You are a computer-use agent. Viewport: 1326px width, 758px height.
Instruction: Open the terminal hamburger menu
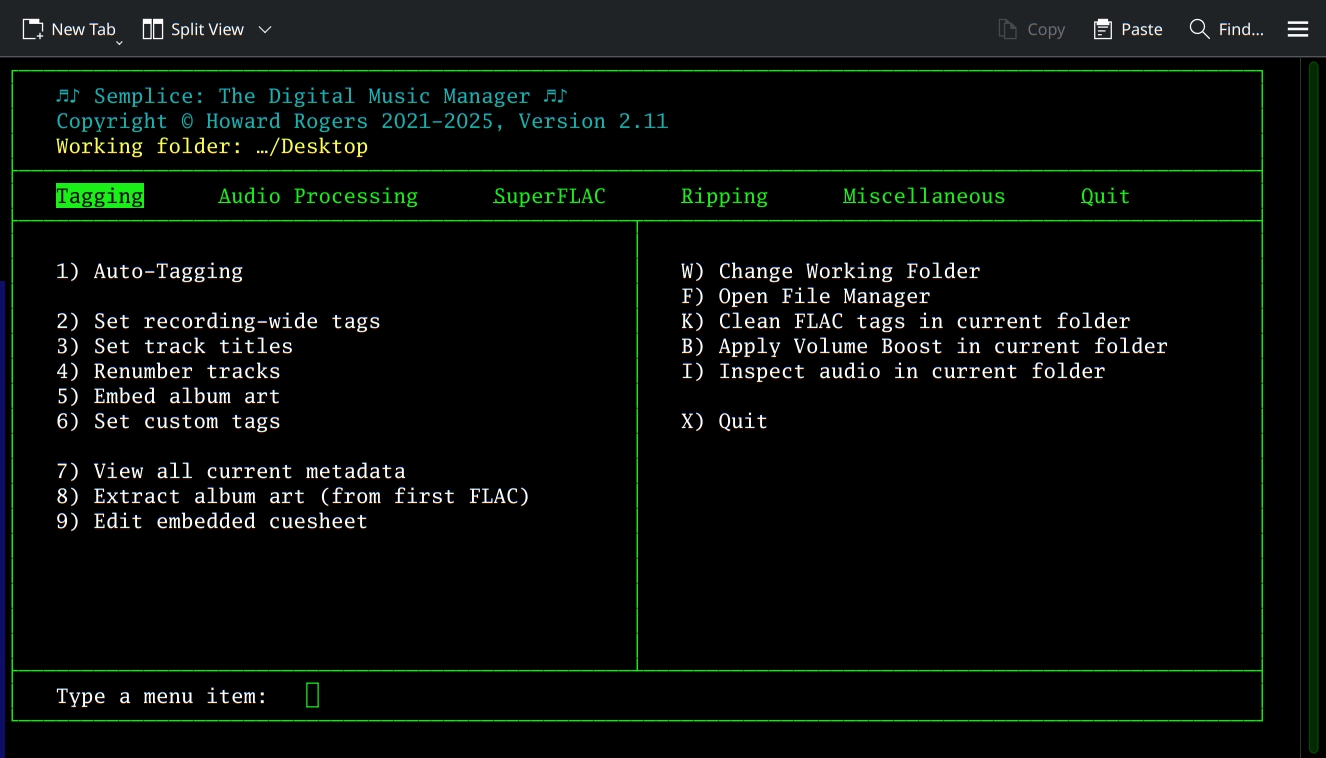pos(1297,29)
